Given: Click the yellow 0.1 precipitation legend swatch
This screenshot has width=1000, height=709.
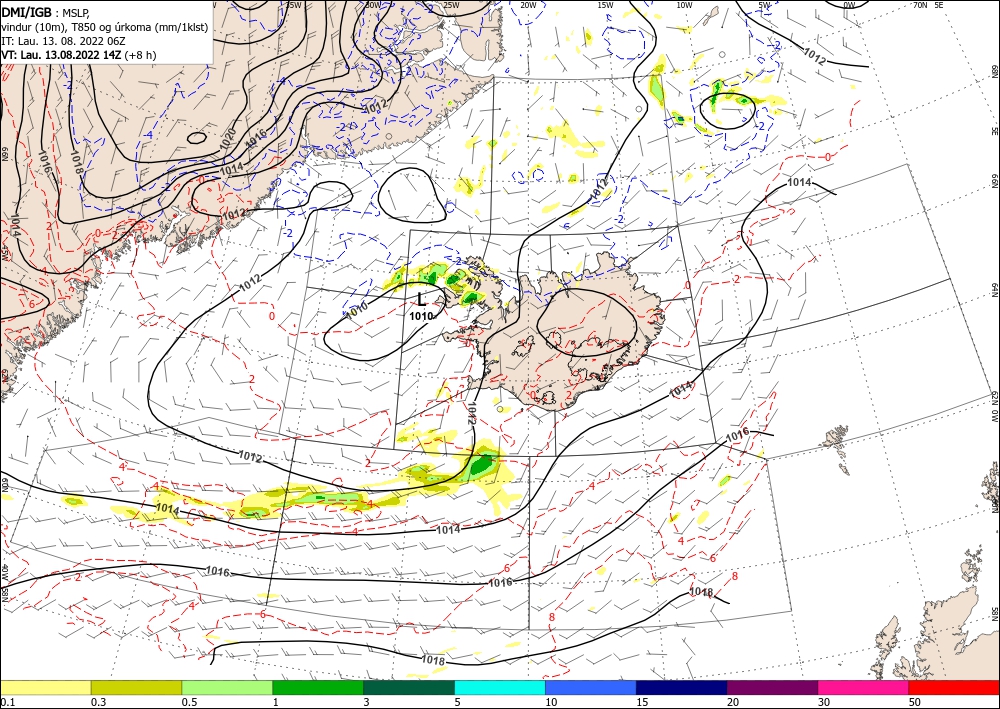Looking at the screenshot, I should 45,687.
